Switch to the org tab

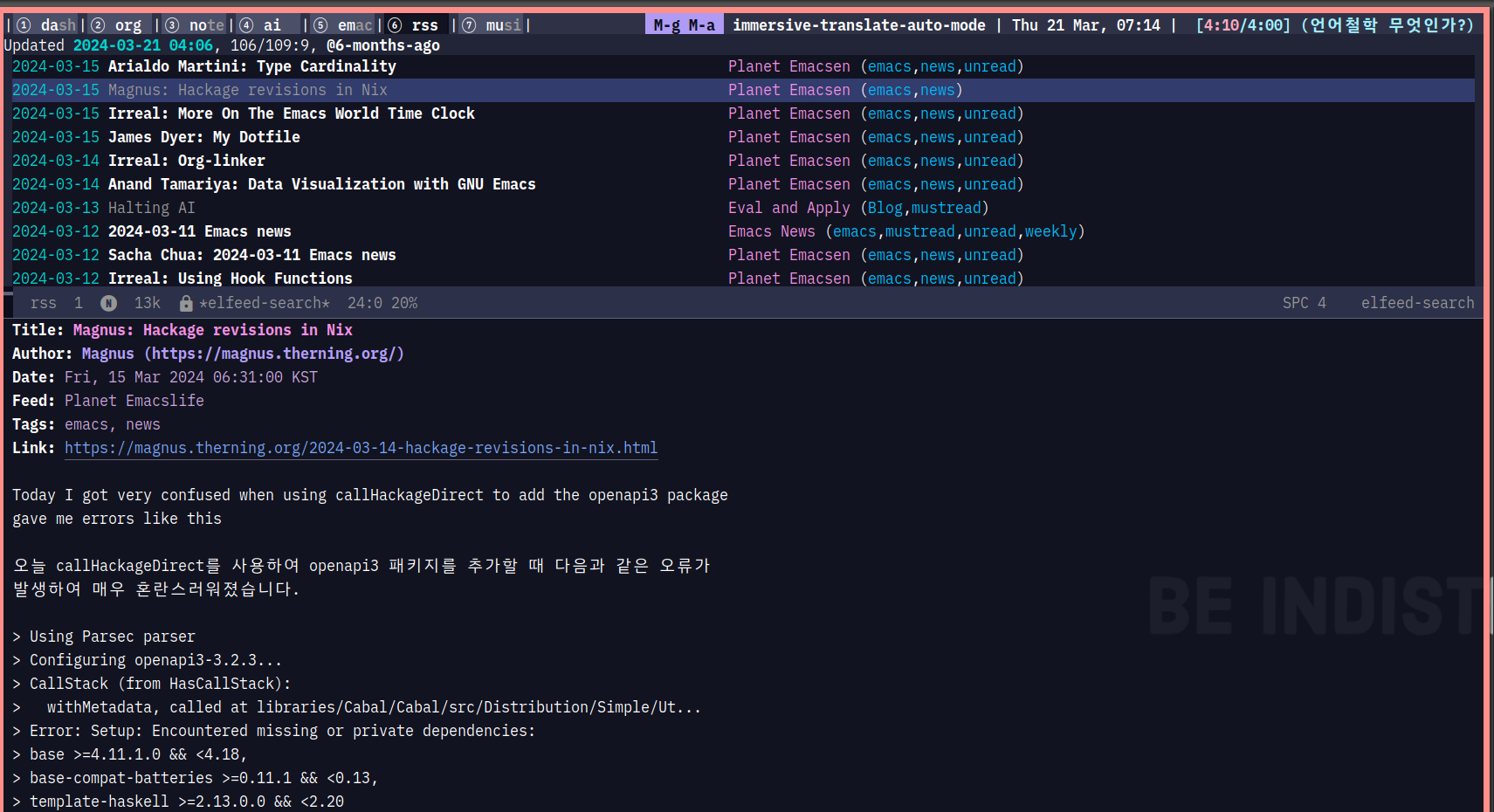(x=120, y=25)
